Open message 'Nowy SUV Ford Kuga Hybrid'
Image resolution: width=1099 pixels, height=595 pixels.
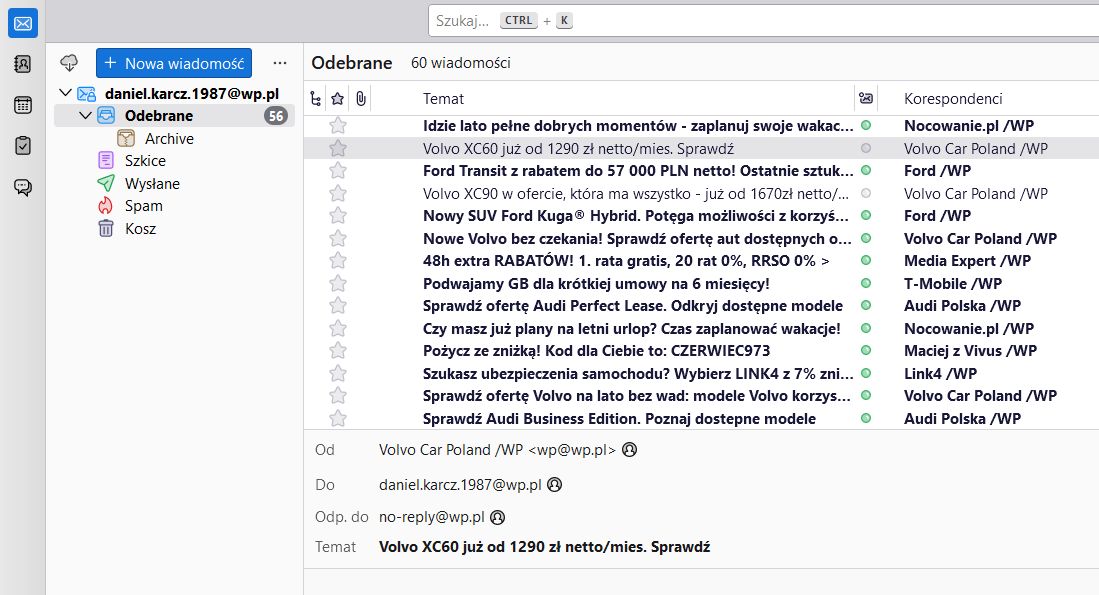click(636, 216)
